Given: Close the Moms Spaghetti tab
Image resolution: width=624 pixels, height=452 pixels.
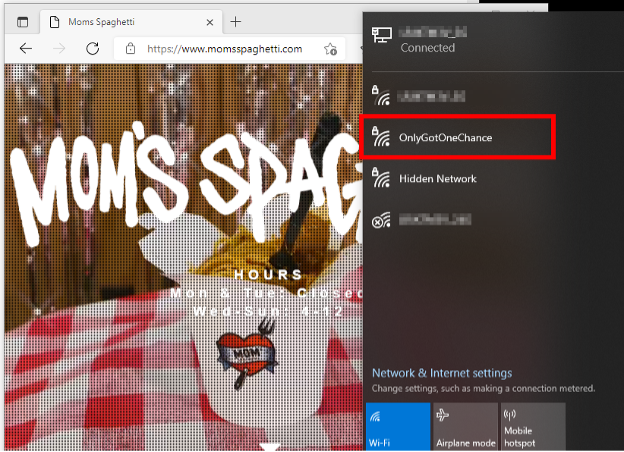Looking at the screenshot, I should pyautogui.click(x=207, y=21).
